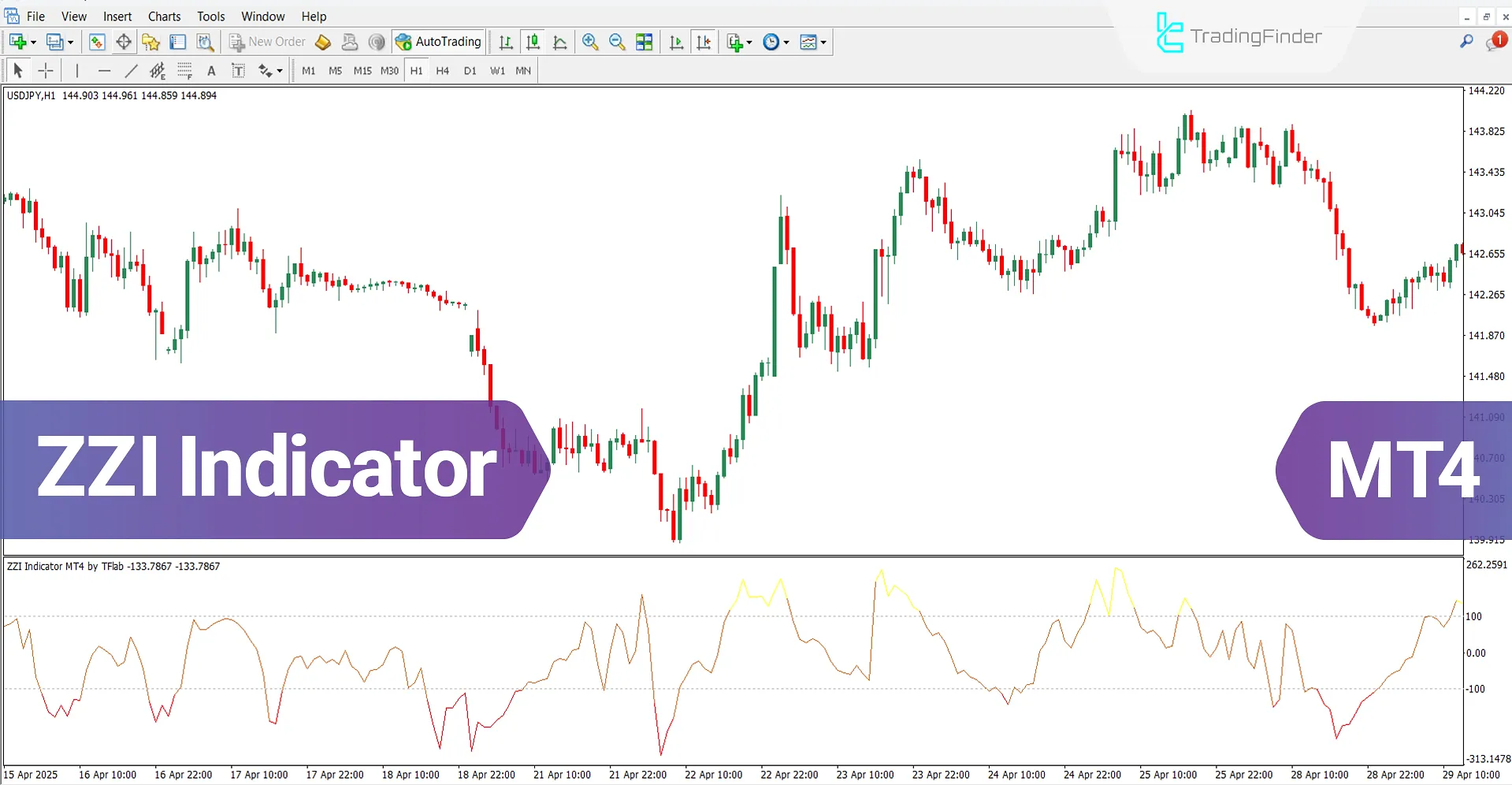The width and height of the screenshot is (1512, 785).
Task: Open the Strategy Tester
Action: (204, 42)
